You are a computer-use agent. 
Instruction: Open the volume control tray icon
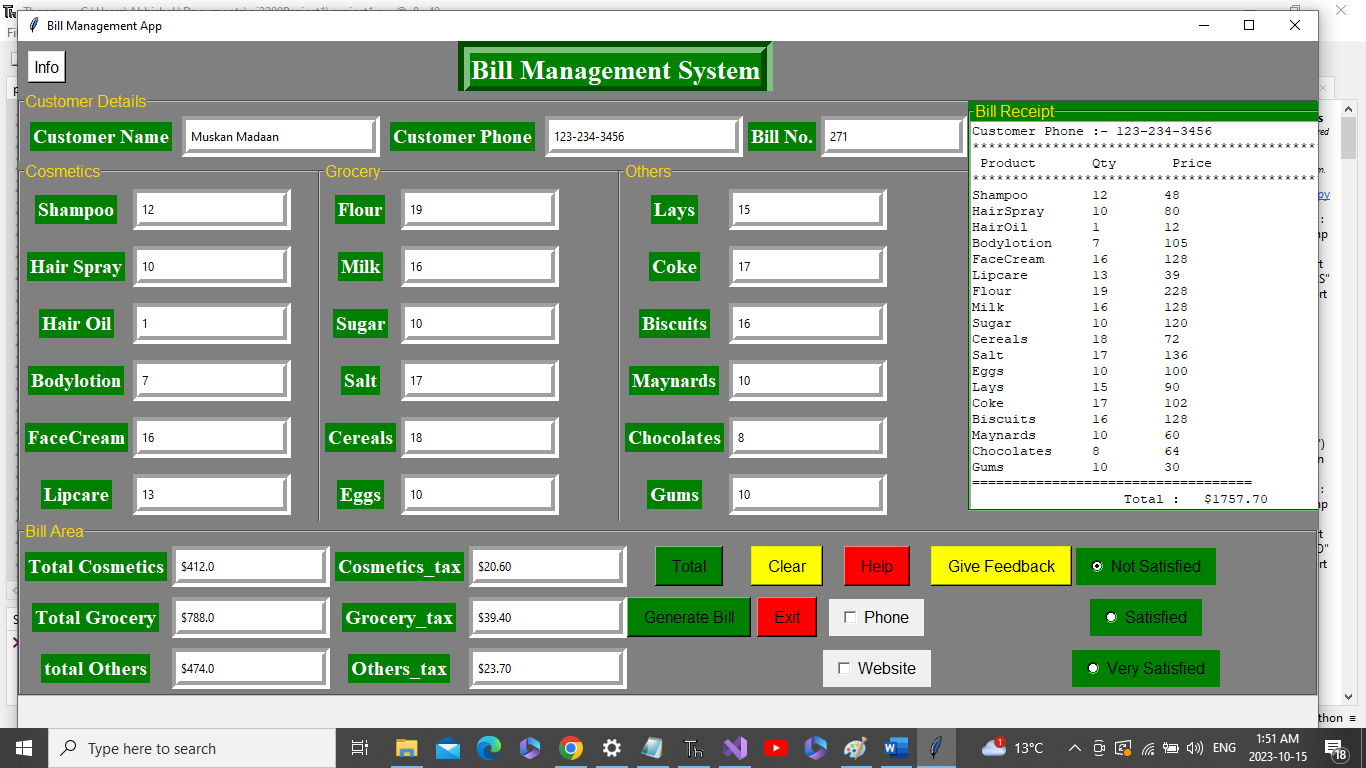pyautogui.click(x=1194, y=747)
